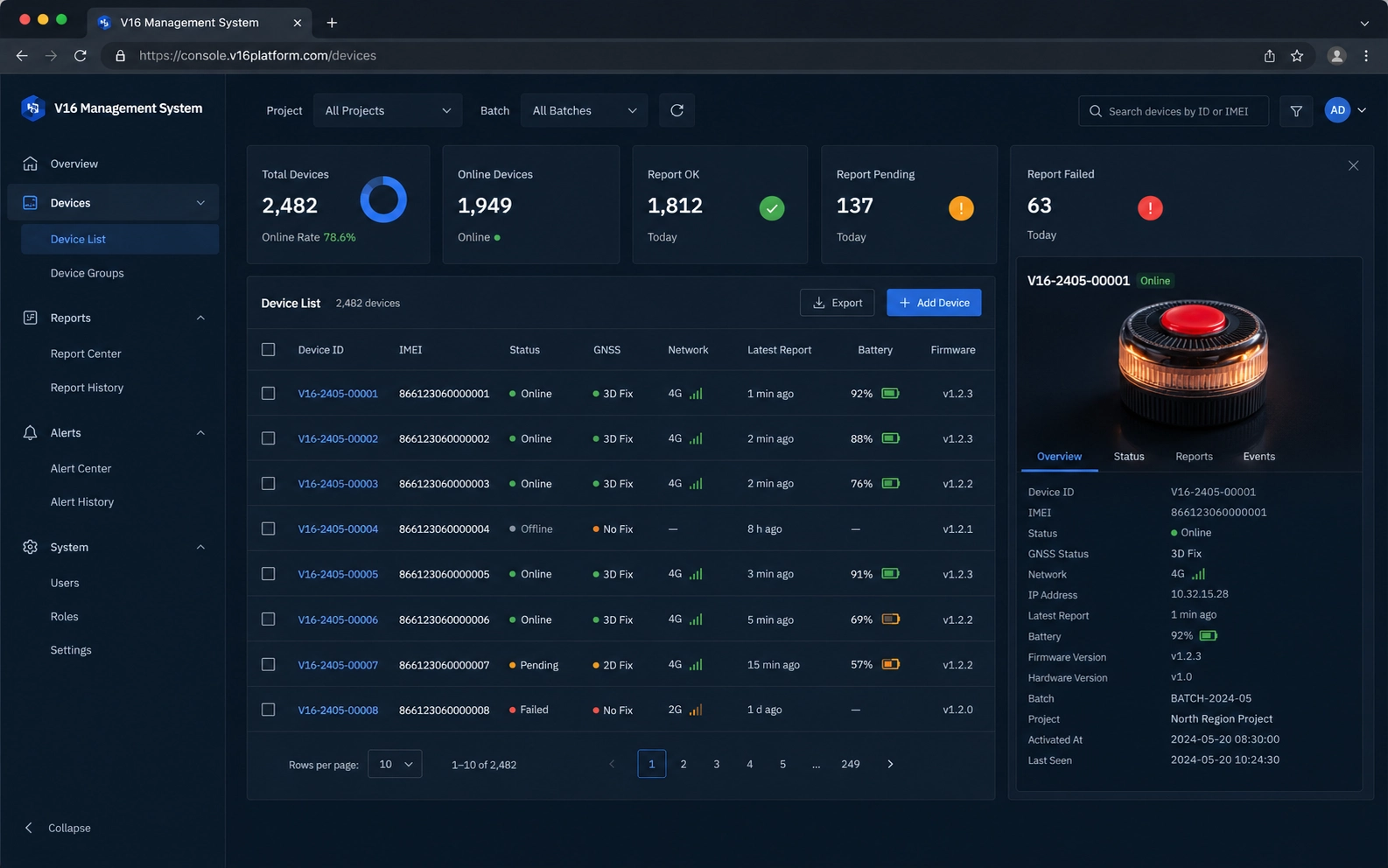Collapse the Reports sidebar section
Screen dimensions: 1388x868
200,318
